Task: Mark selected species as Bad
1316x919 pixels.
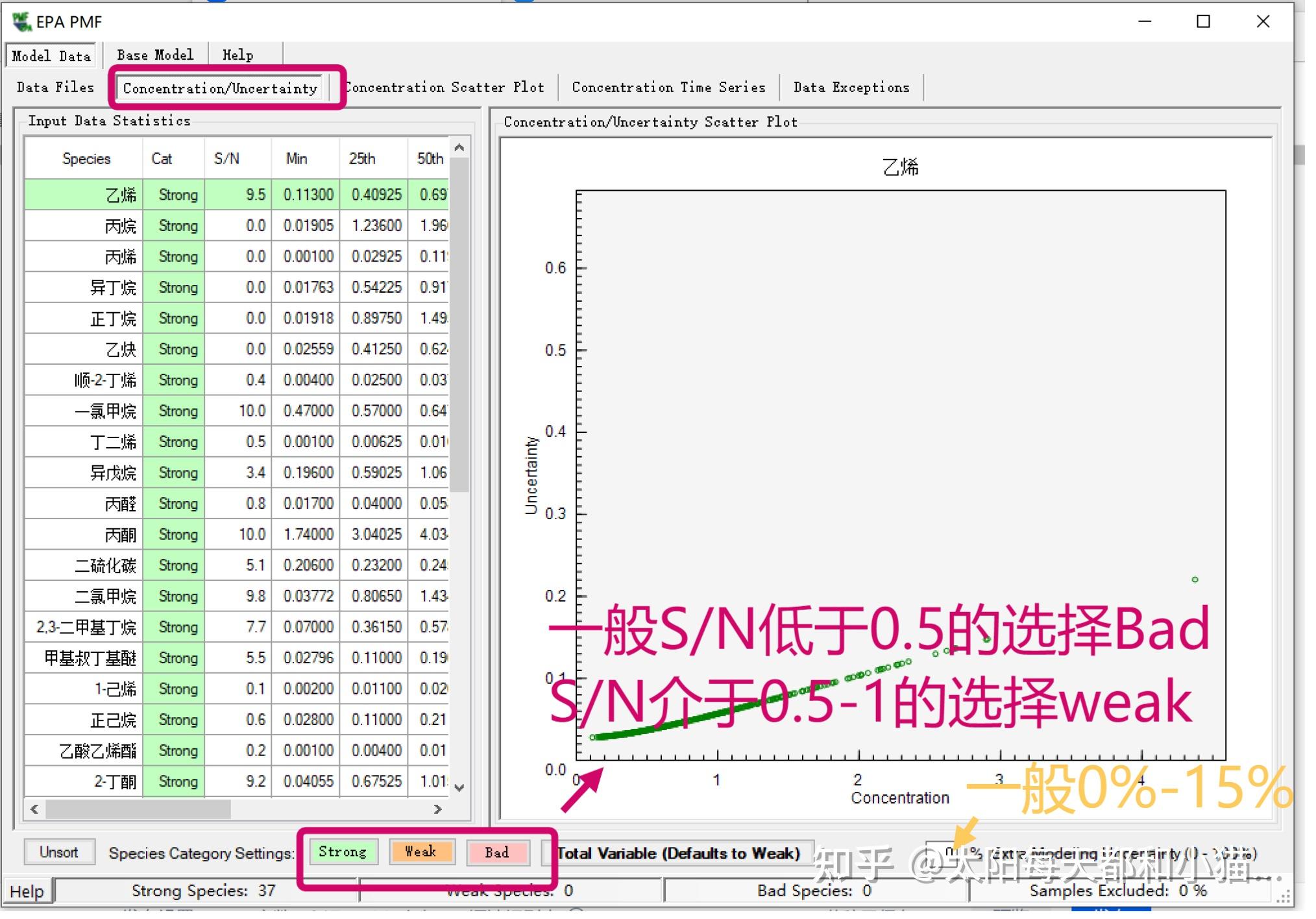Action: click(x=497, y=852)
